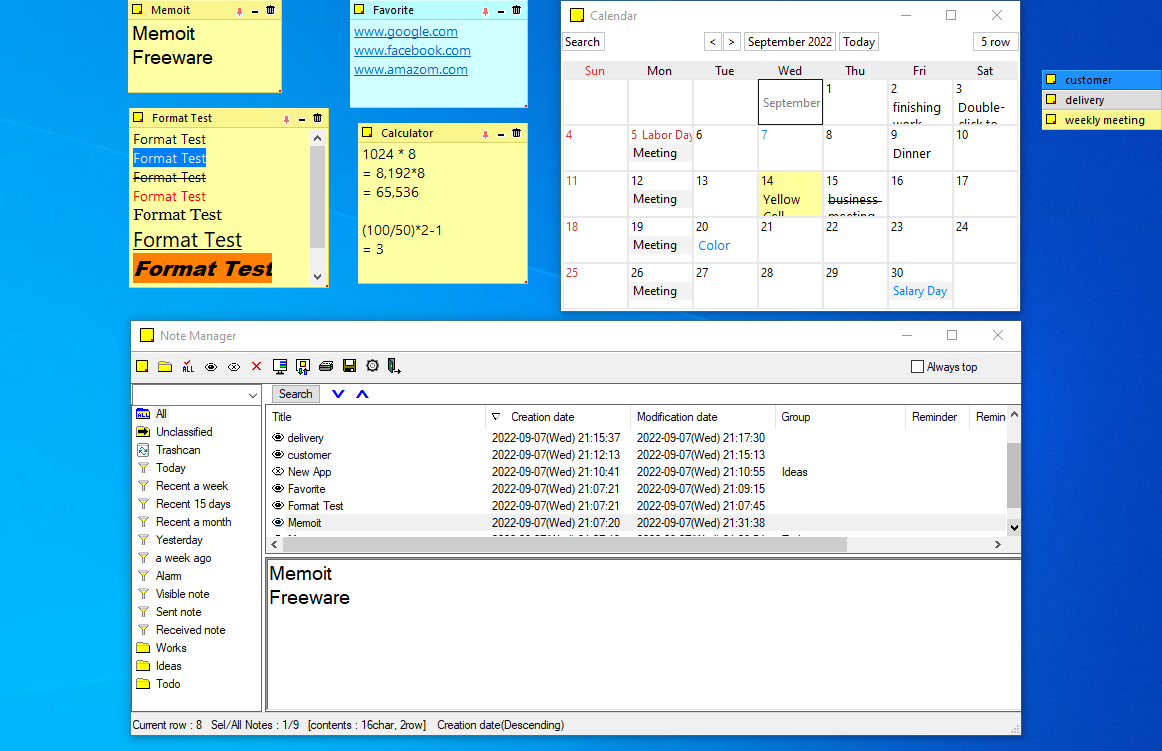Click the trash icon on Calculator note
The height and width of the screenshot is (751, 1162).
[516, 133]
